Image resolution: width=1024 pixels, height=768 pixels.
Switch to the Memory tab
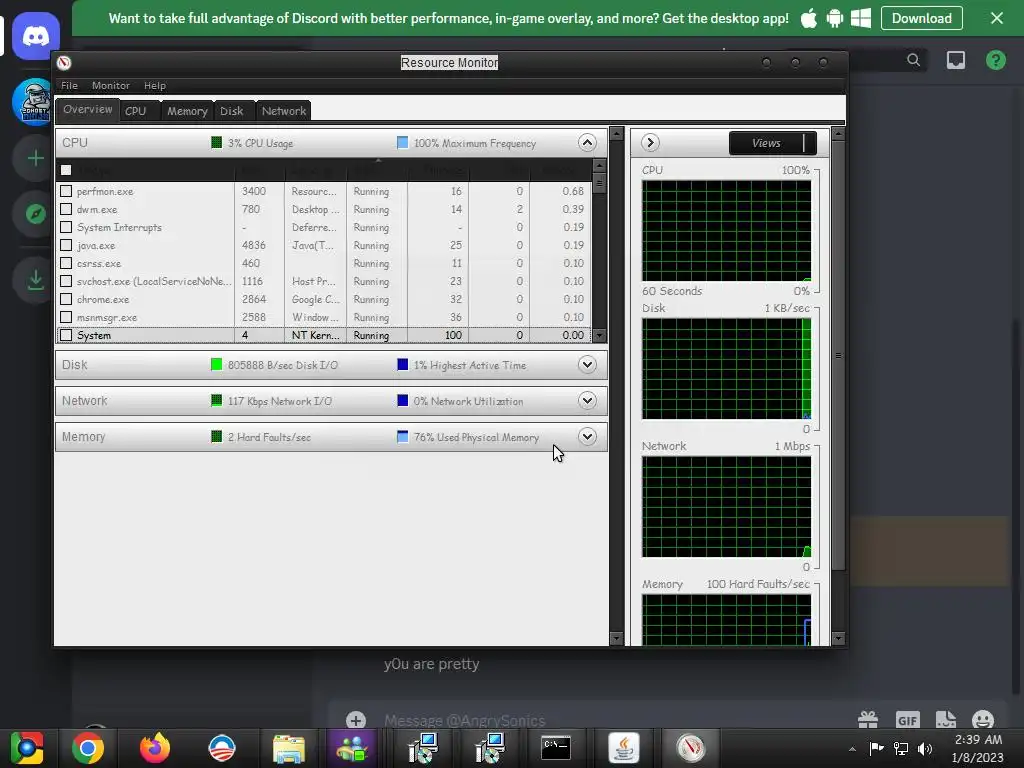point(187,111)
